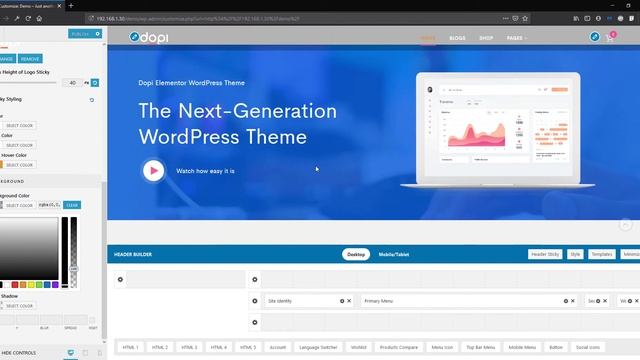Select the Mobile/Tablet tab in Header Builder
Screen dimensions: 640x360
pos(393,254)
